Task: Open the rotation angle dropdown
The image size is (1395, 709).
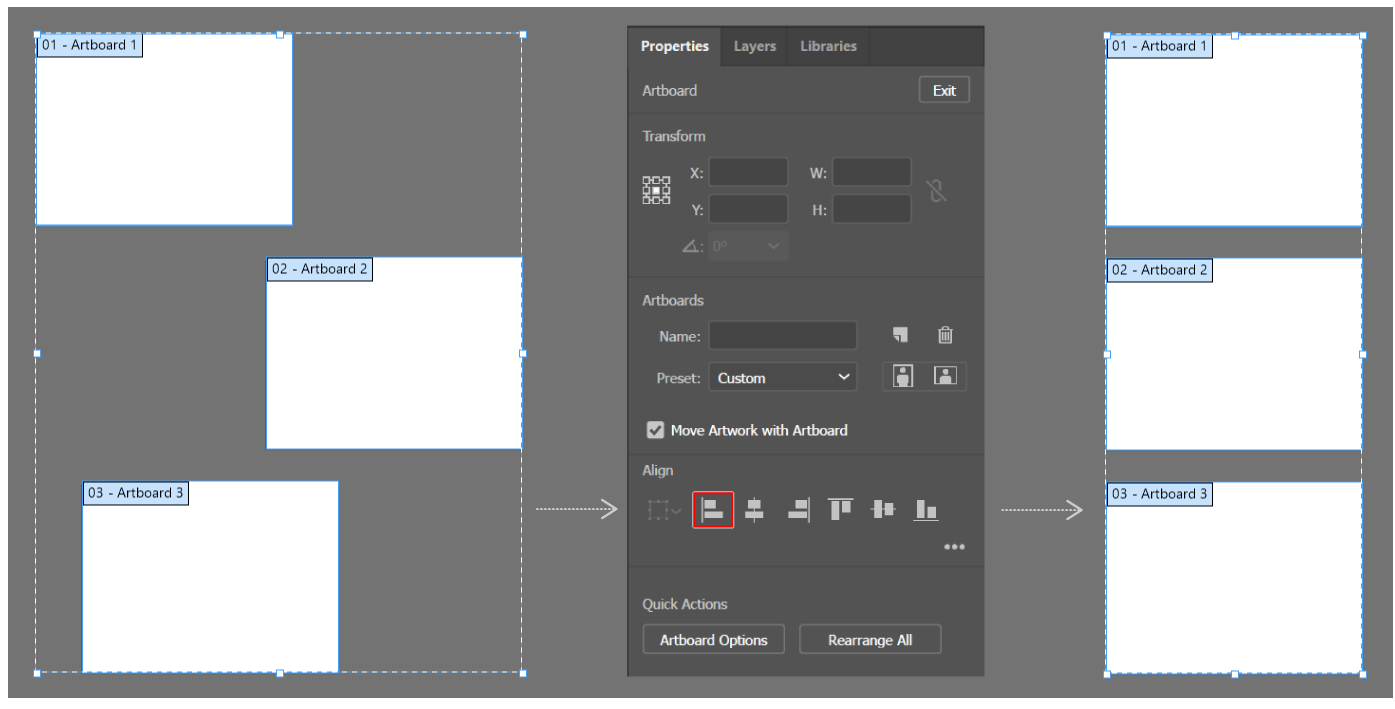Action: [x=771, y=245]
